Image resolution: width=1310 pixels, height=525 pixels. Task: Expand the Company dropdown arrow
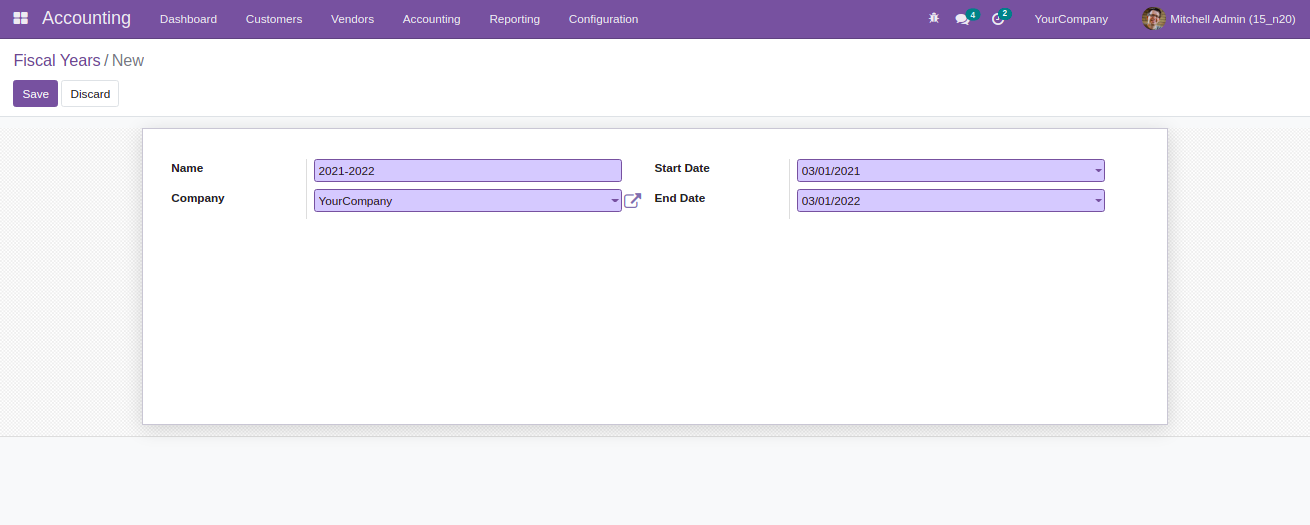point(614,201)
